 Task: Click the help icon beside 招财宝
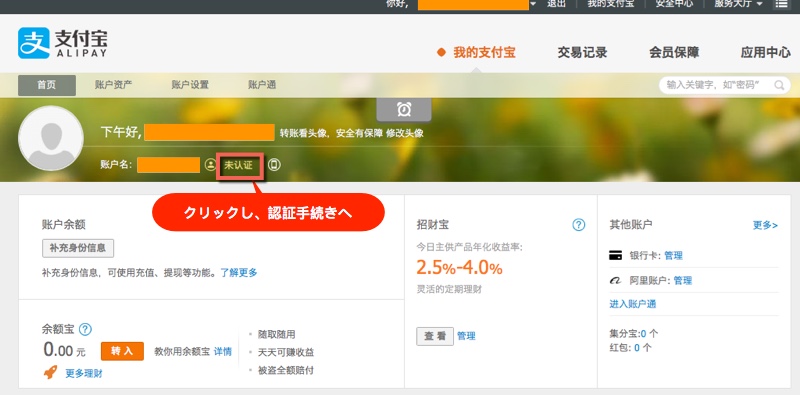tap(579, 225)
